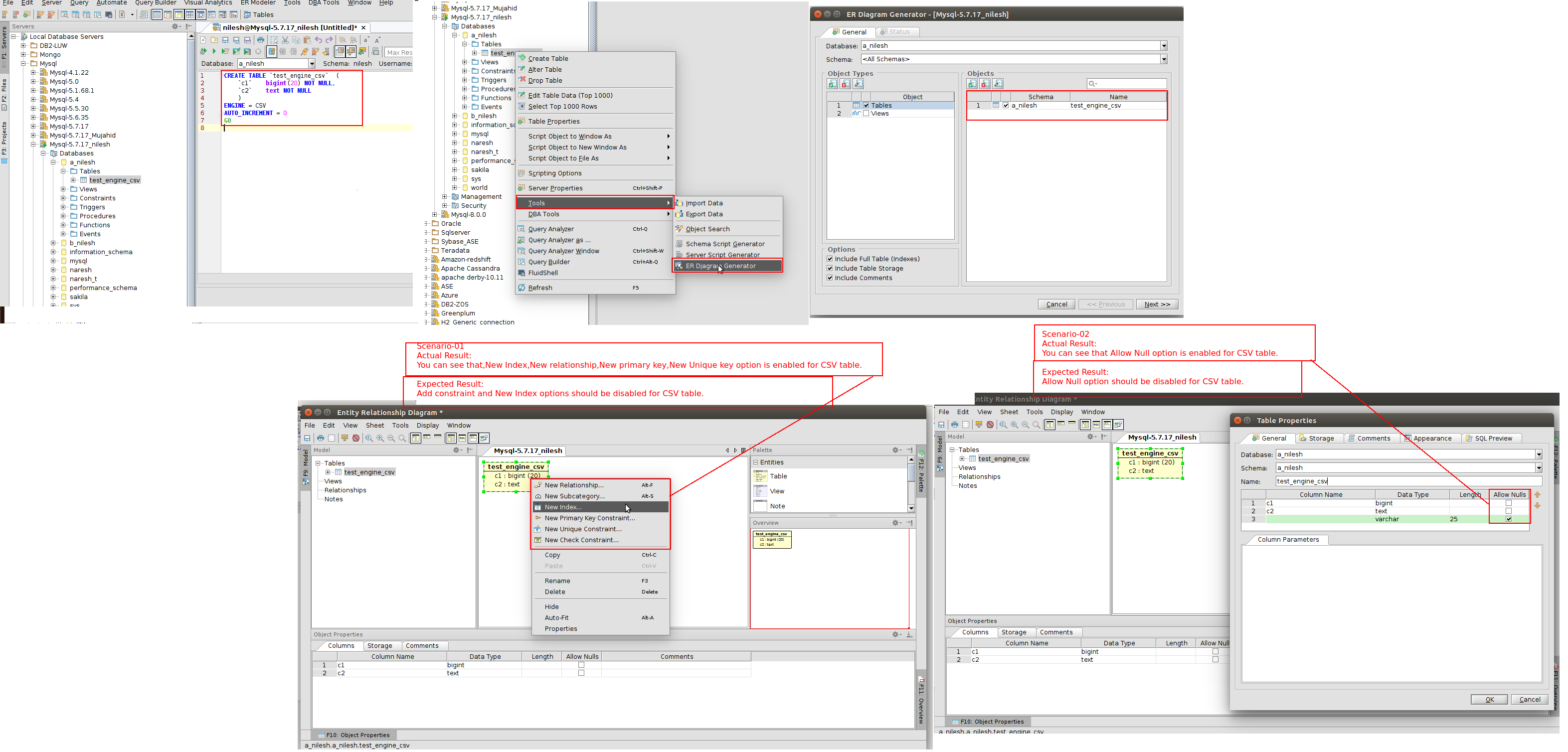Click Model panel gear icon in ER Diagram

coord(458,450)
